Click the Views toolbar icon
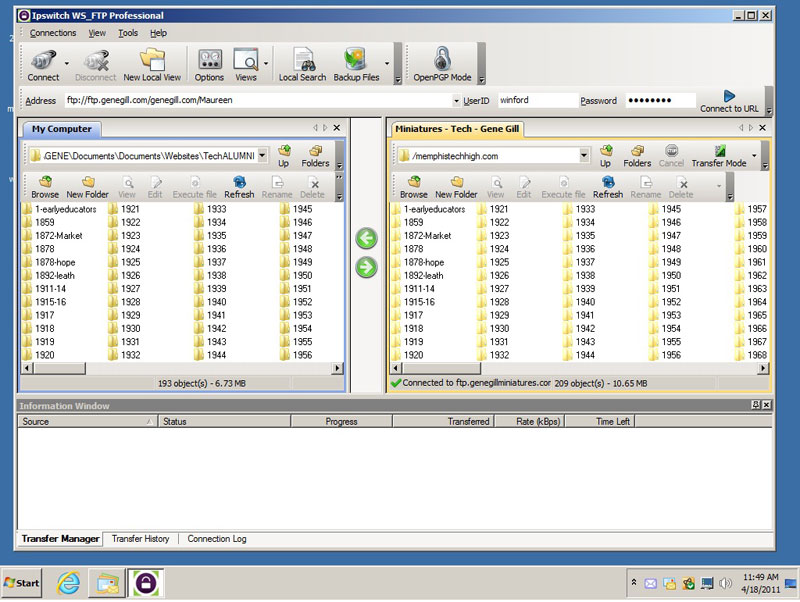The height and width of the screenshot is (602, 800). coord(246,65)
